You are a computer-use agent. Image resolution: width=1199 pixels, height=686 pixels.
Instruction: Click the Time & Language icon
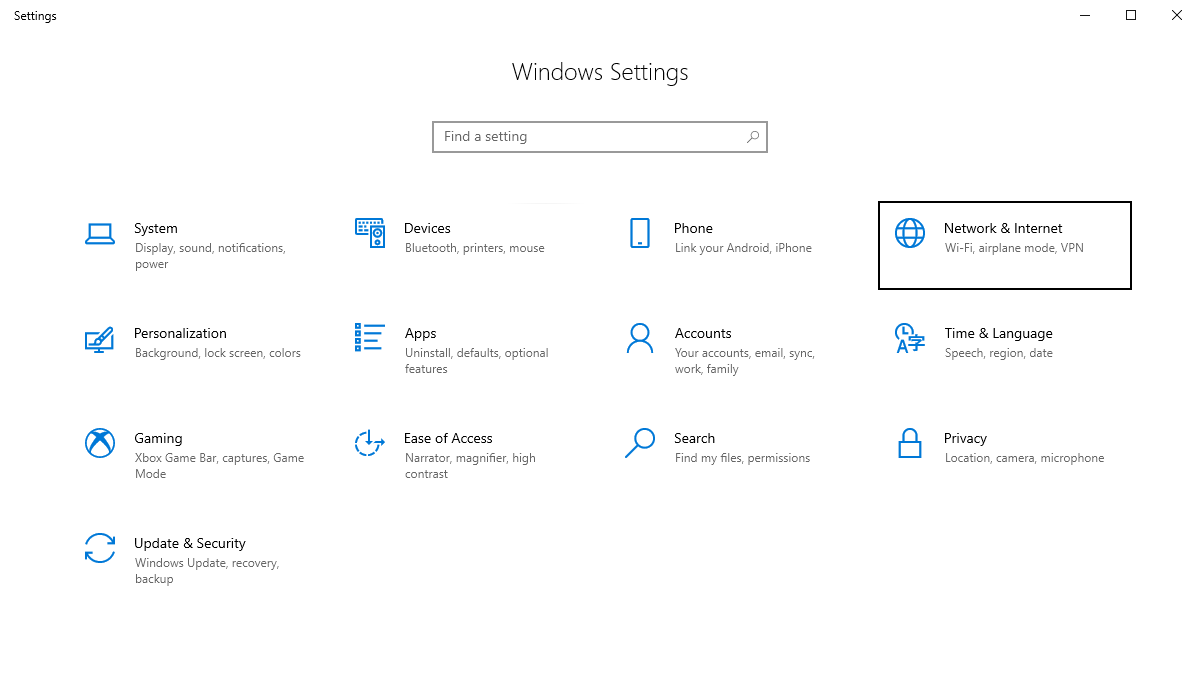tap(909, 340)
